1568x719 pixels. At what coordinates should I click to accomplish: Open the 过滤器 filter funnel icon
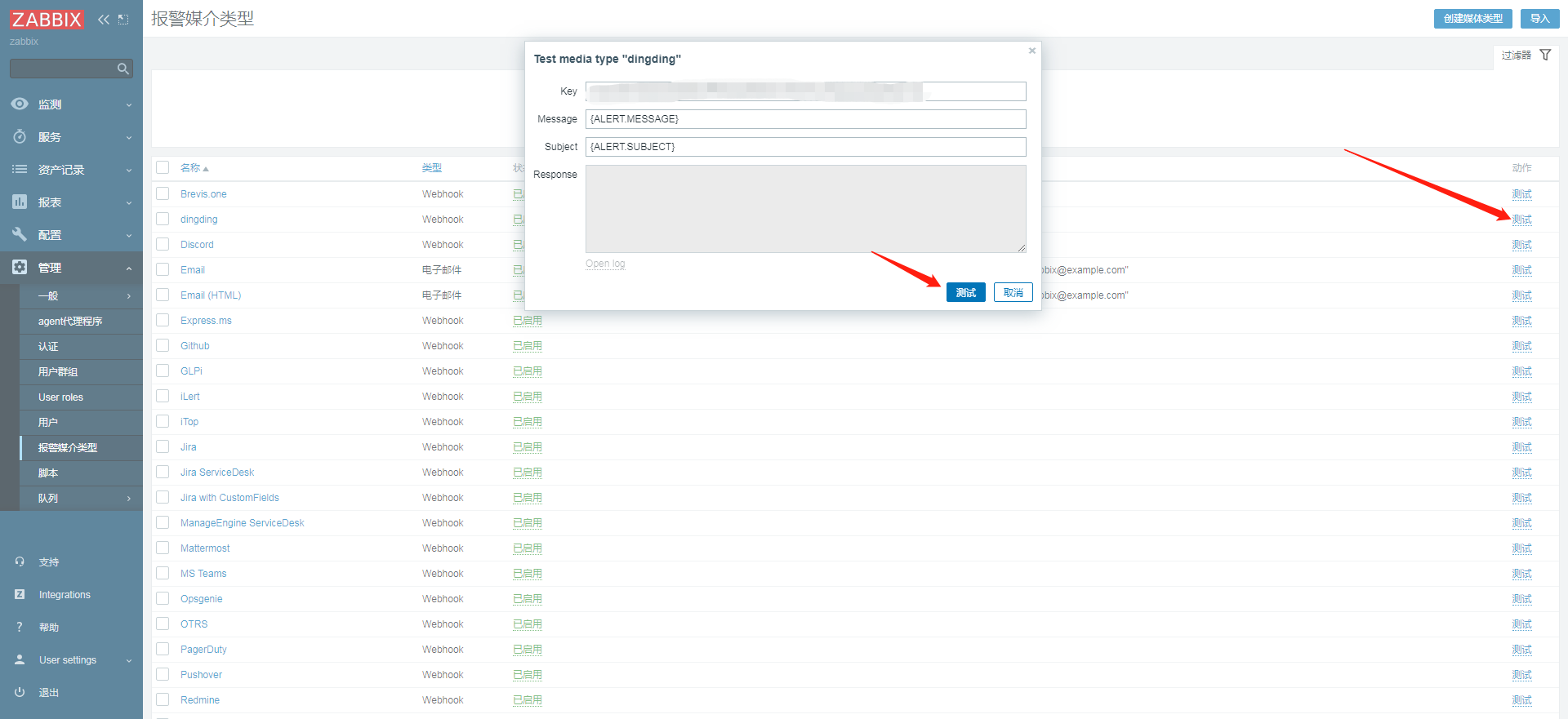1545,55
